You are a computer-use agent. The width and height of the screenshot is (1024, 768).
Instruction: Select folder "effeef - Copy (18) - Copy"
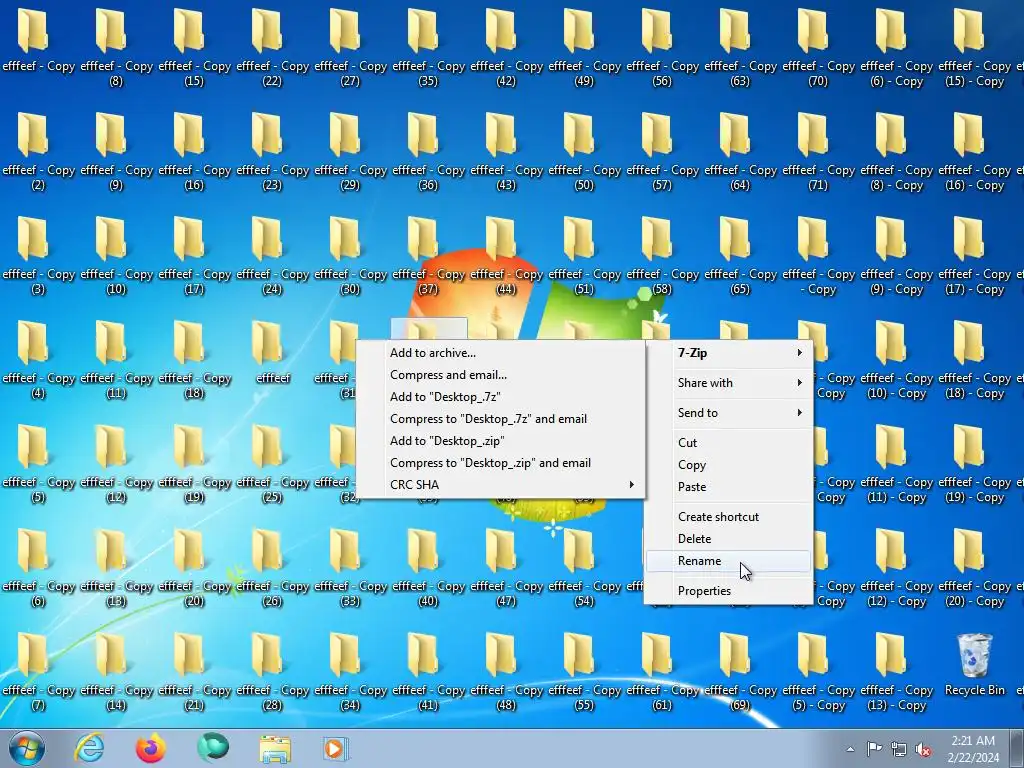pyautogui.click(x=974, y=360)
